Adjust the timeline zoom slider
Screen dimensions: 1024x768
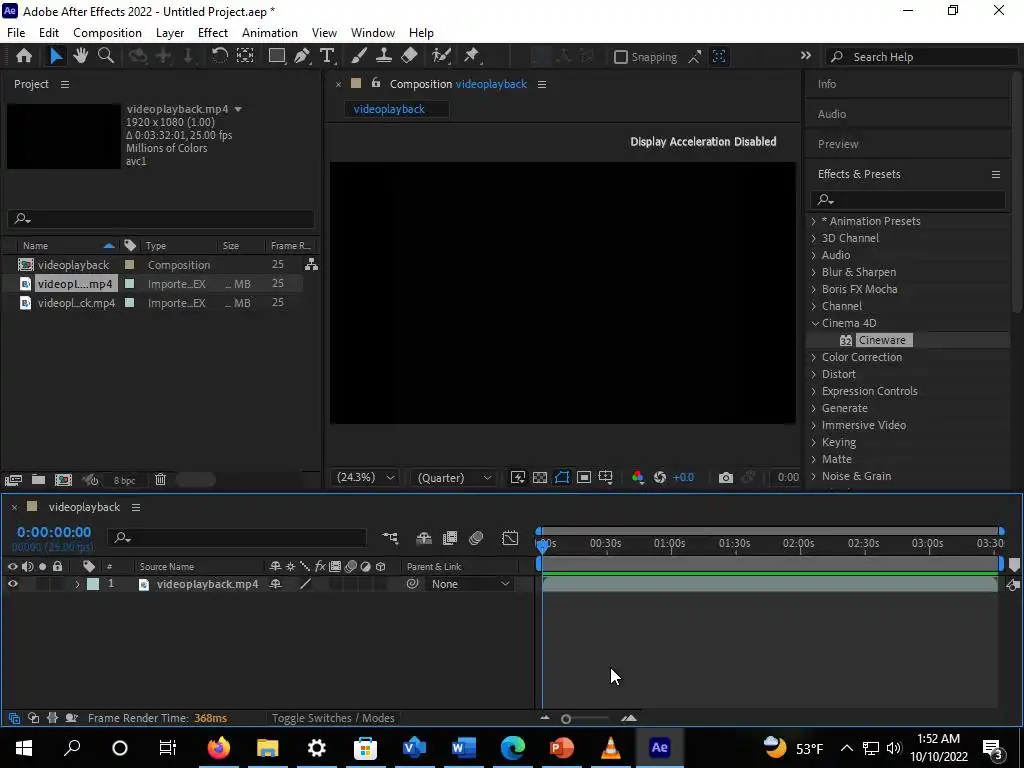(566, 718)
